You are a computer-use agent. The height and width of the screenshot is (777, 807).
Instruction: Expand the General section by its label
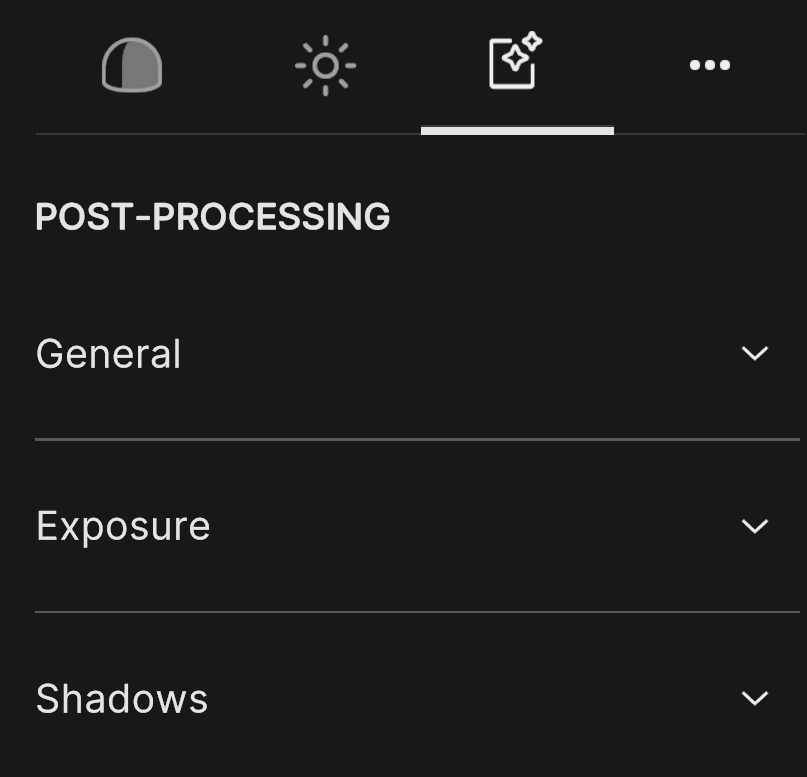[108, 354]
